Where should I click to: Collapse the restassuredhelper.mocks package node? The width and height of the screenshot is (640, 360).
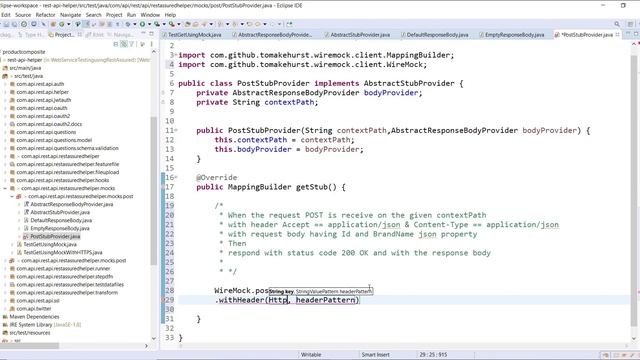(5, 188)
